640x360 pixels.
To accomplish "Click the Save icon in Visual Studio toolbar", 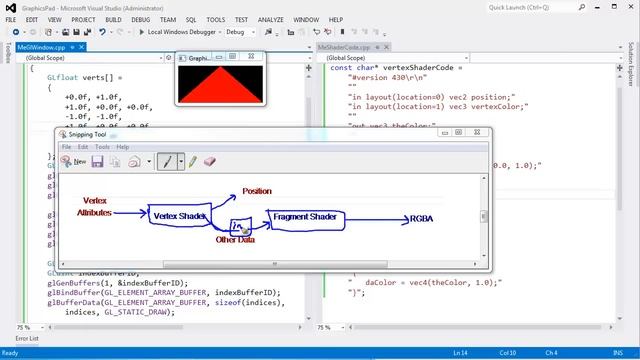I will tap(76, 32).
